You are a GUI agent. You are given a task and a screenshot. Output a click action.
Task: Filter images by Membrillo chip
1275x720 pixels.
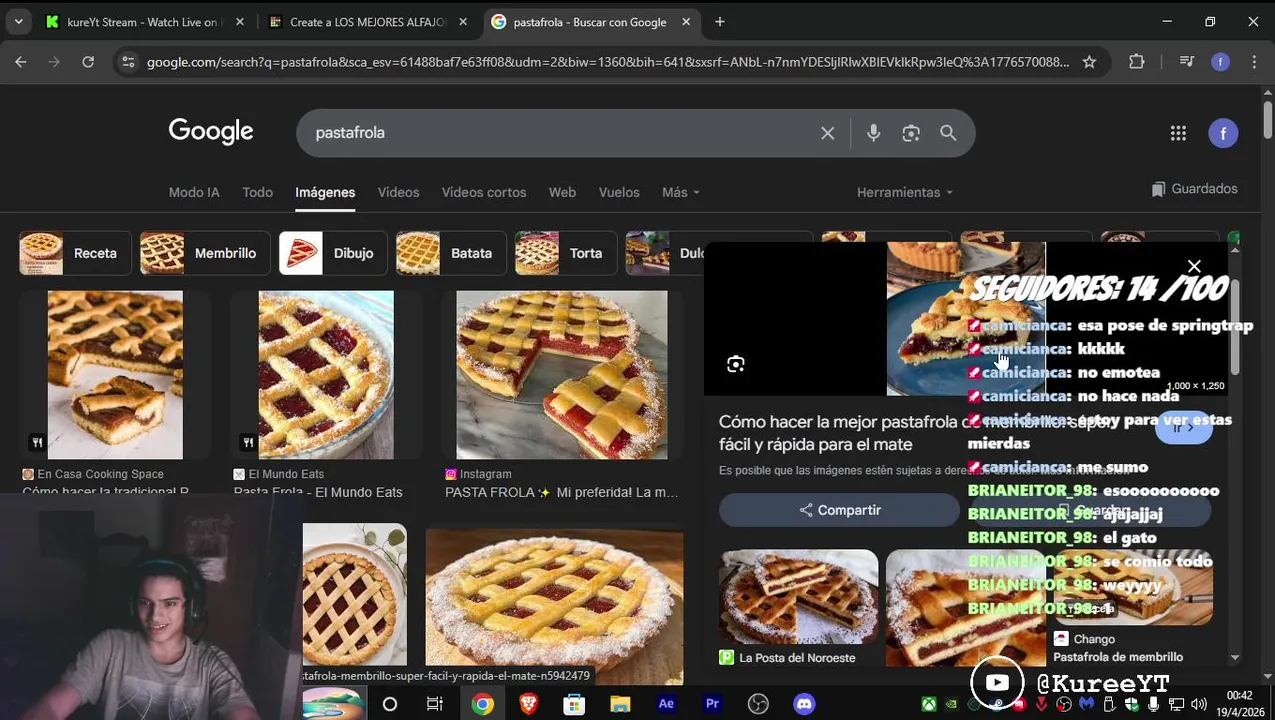click(205, 253)
